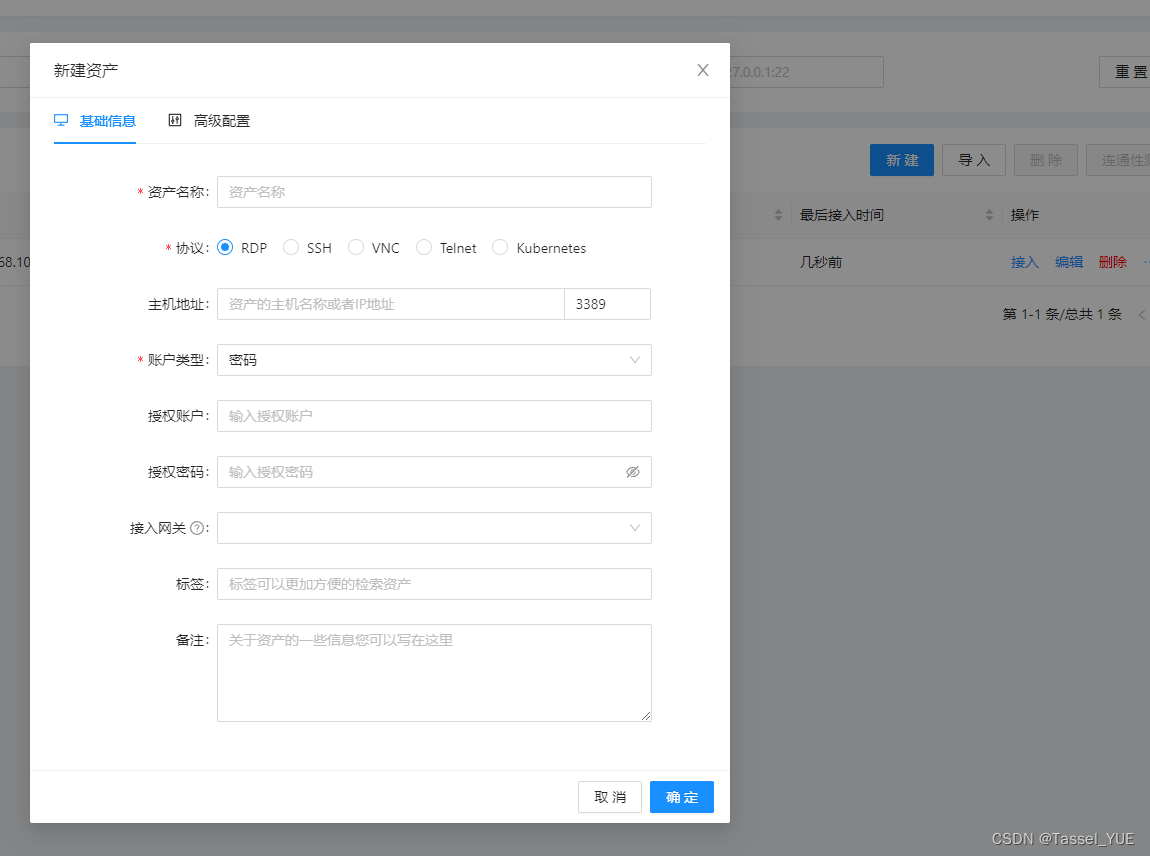Choose VNC as the protocol

coord(356,247)
